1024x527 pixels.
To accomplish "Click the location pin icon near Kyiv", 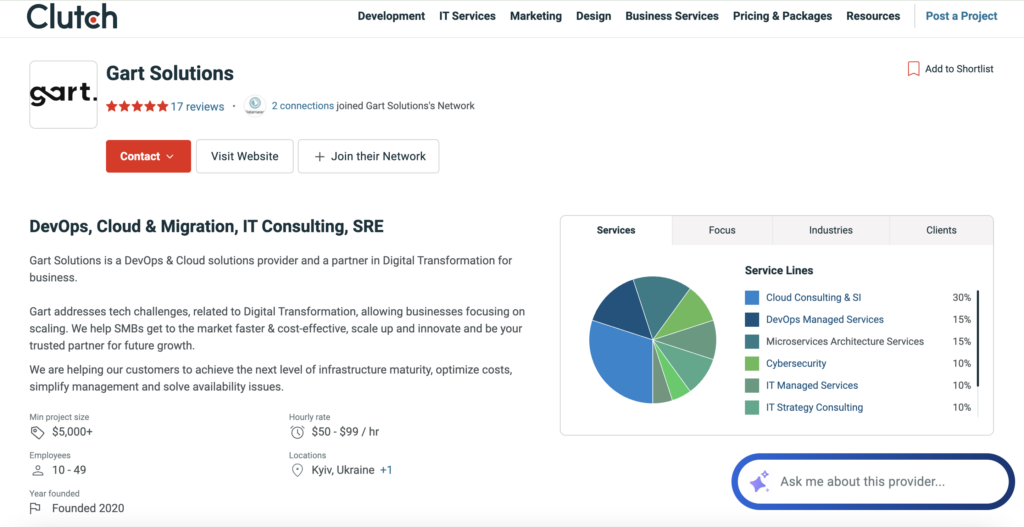I will (x=297, y=470).
